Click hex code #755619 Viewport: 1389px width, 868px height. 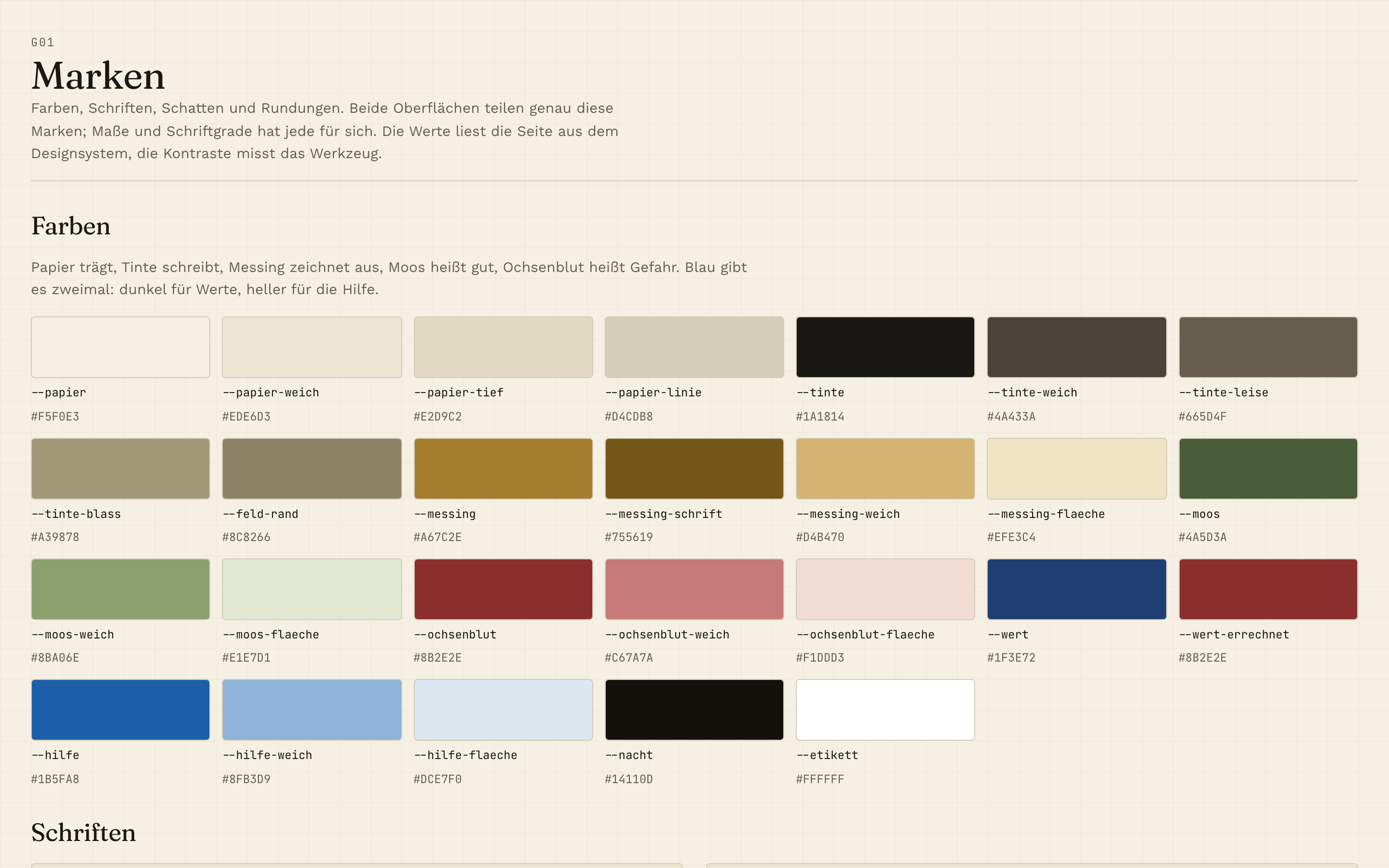629,537
